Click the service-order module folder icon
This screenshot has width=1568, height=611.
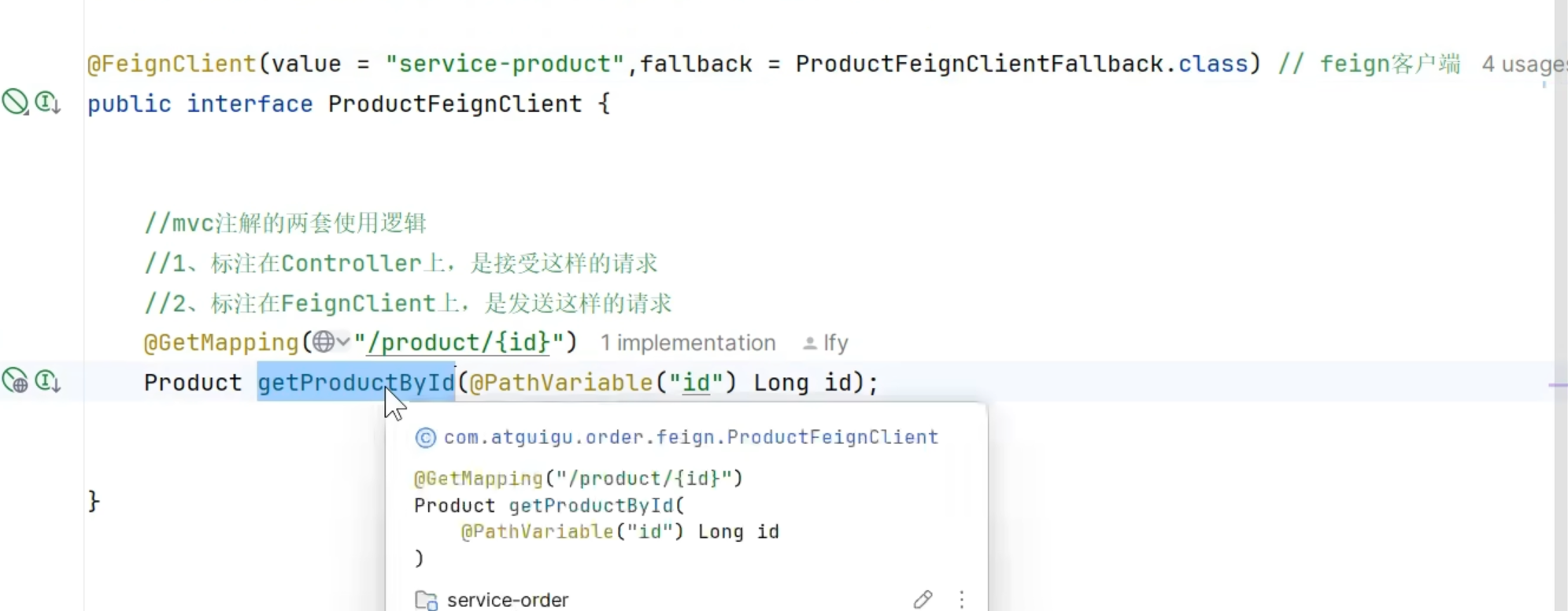(426, 600)
